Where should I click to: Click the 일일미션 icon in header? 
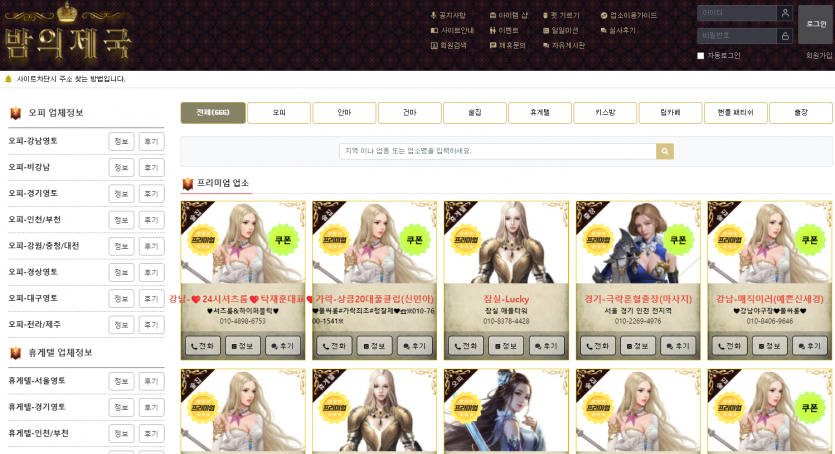click(546, 30)
